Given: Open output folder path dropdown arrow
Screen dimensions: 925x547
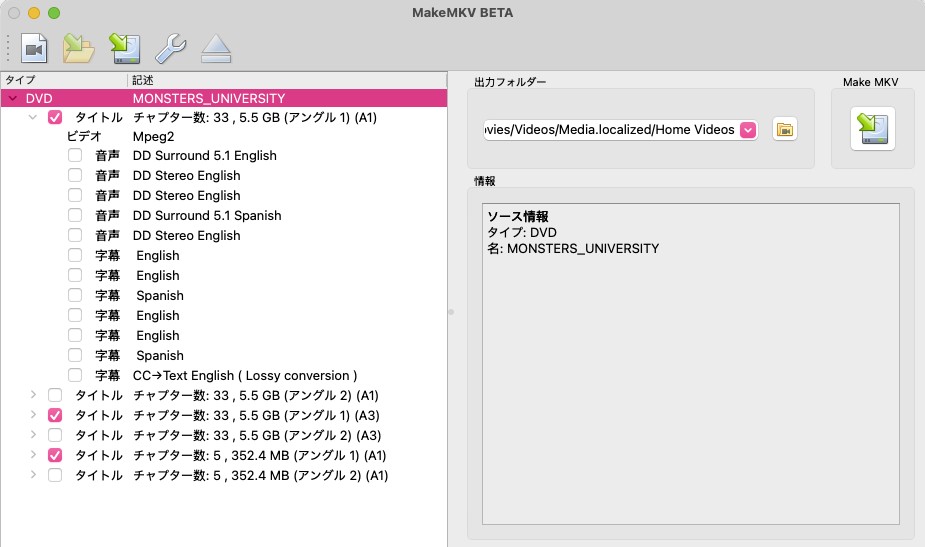Looking at the screenshot, I should 748,130.
